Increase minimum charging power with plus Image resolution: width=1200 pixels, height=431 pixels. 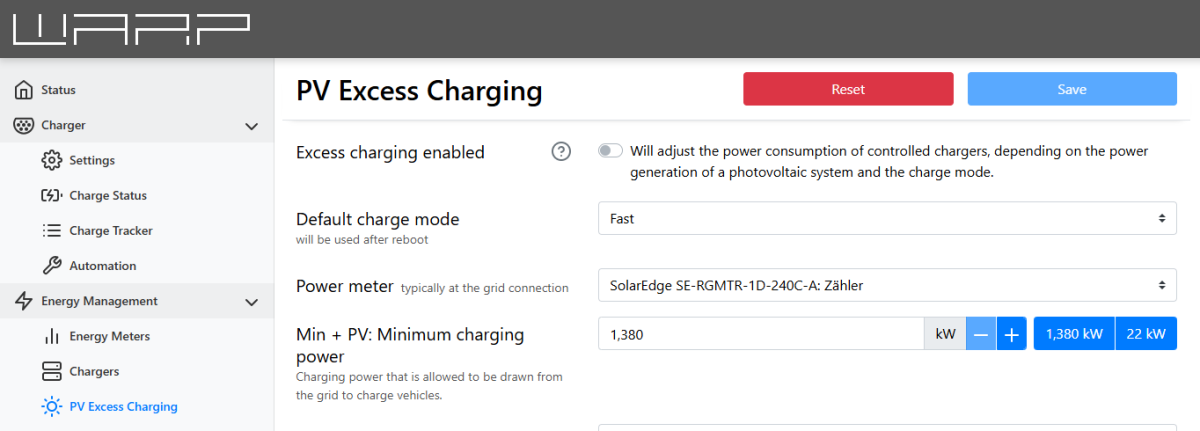tap(1011, 334)
